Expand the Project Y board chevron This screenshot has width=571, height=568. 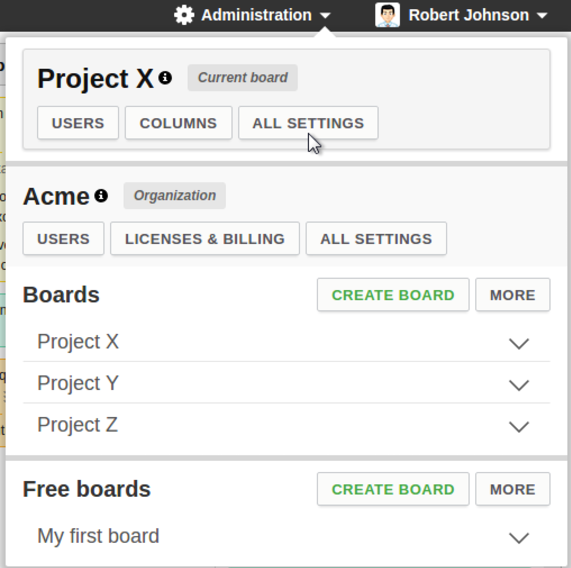tap(519, 385)
